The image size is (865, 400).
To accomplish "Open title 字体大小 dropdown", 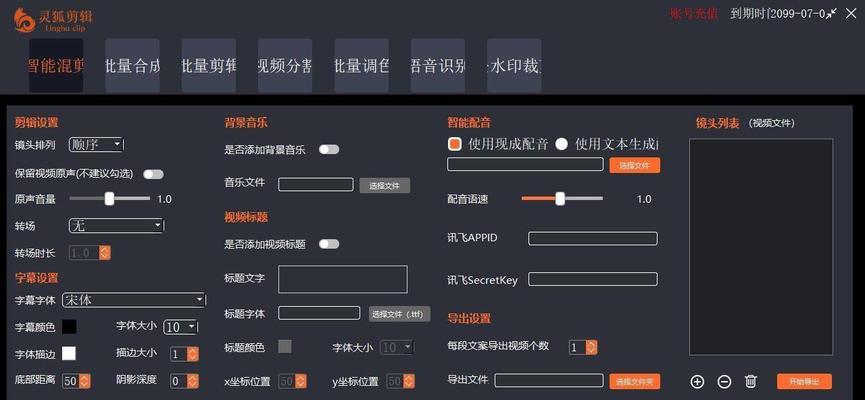I will pos(397,348).
